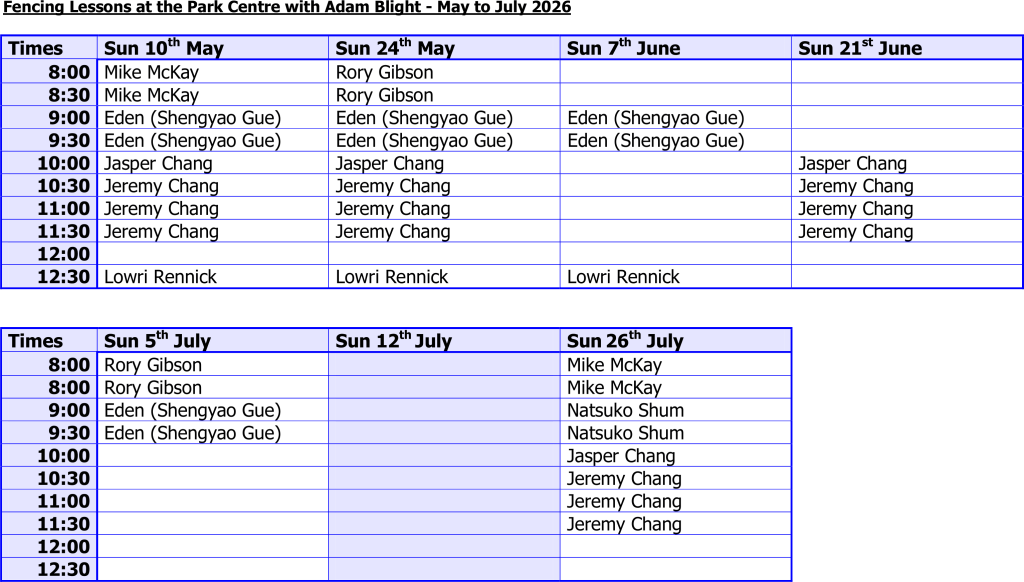Click Jeremy Chang at 11:30 on 26th July

[624, 524]
